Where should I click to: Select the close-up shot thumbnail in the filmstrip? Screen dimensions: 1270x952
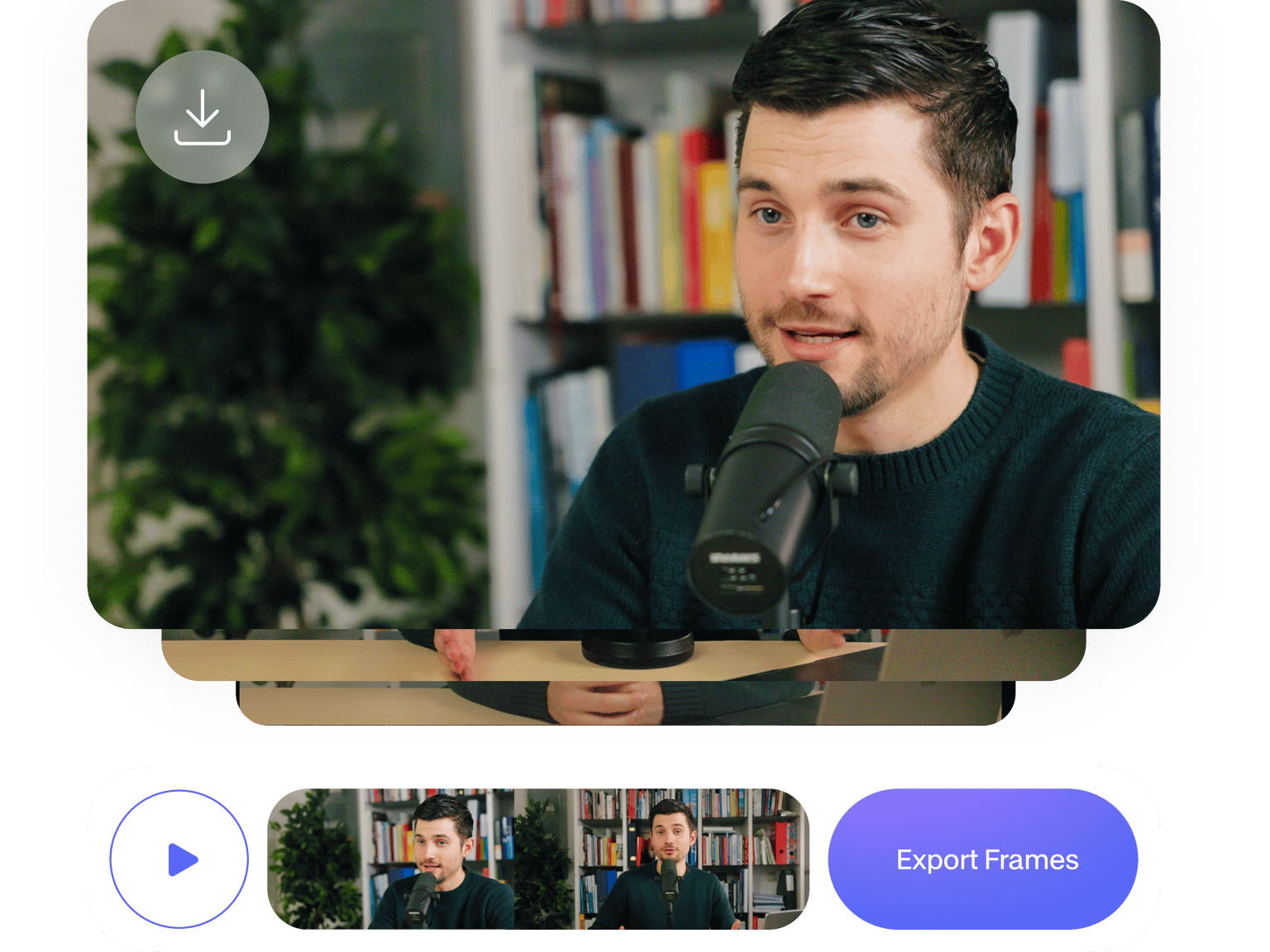[x=391, y=859]
